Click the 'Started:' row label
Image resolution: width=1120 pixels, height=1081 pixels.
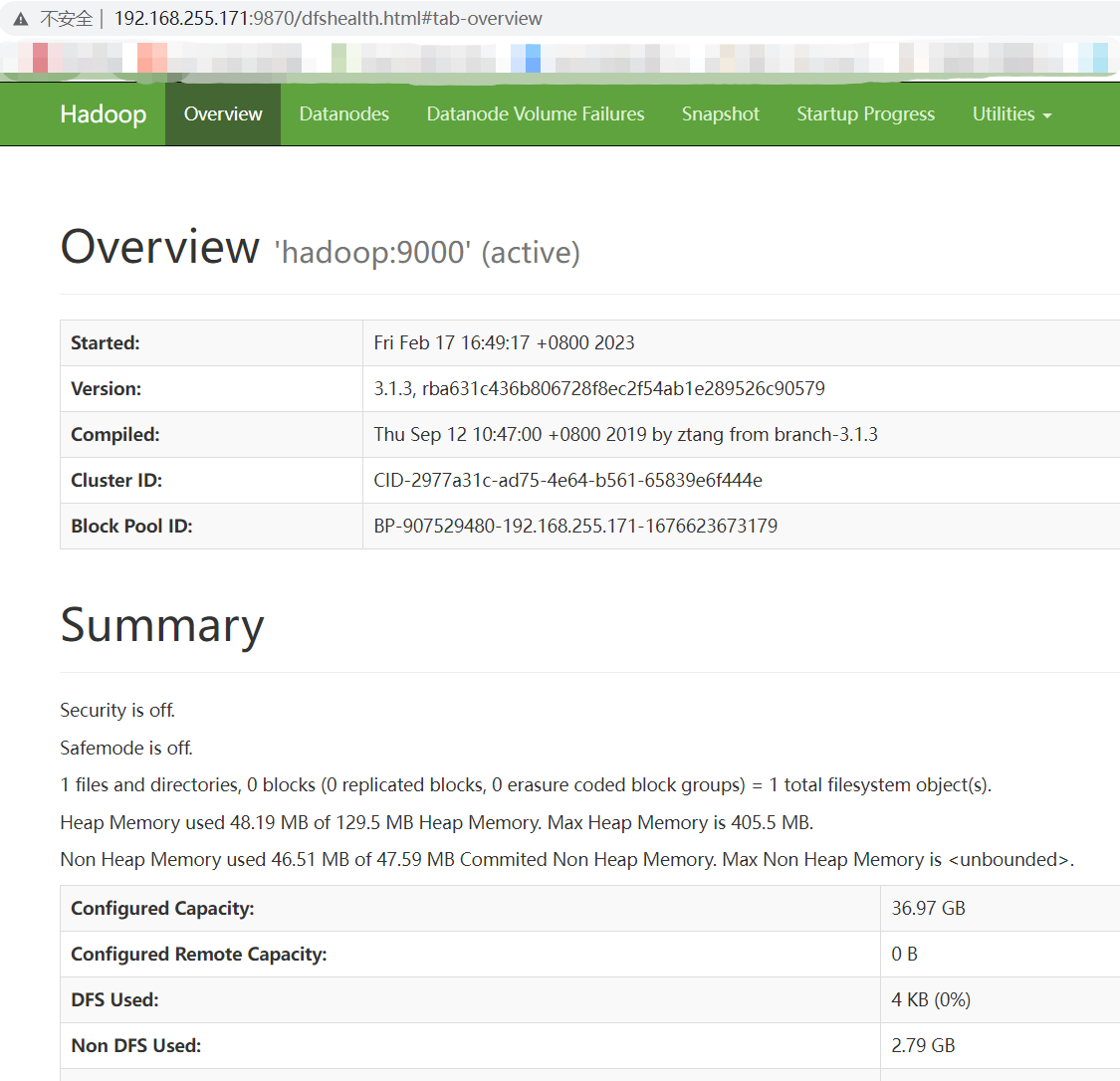coord(105,342)
